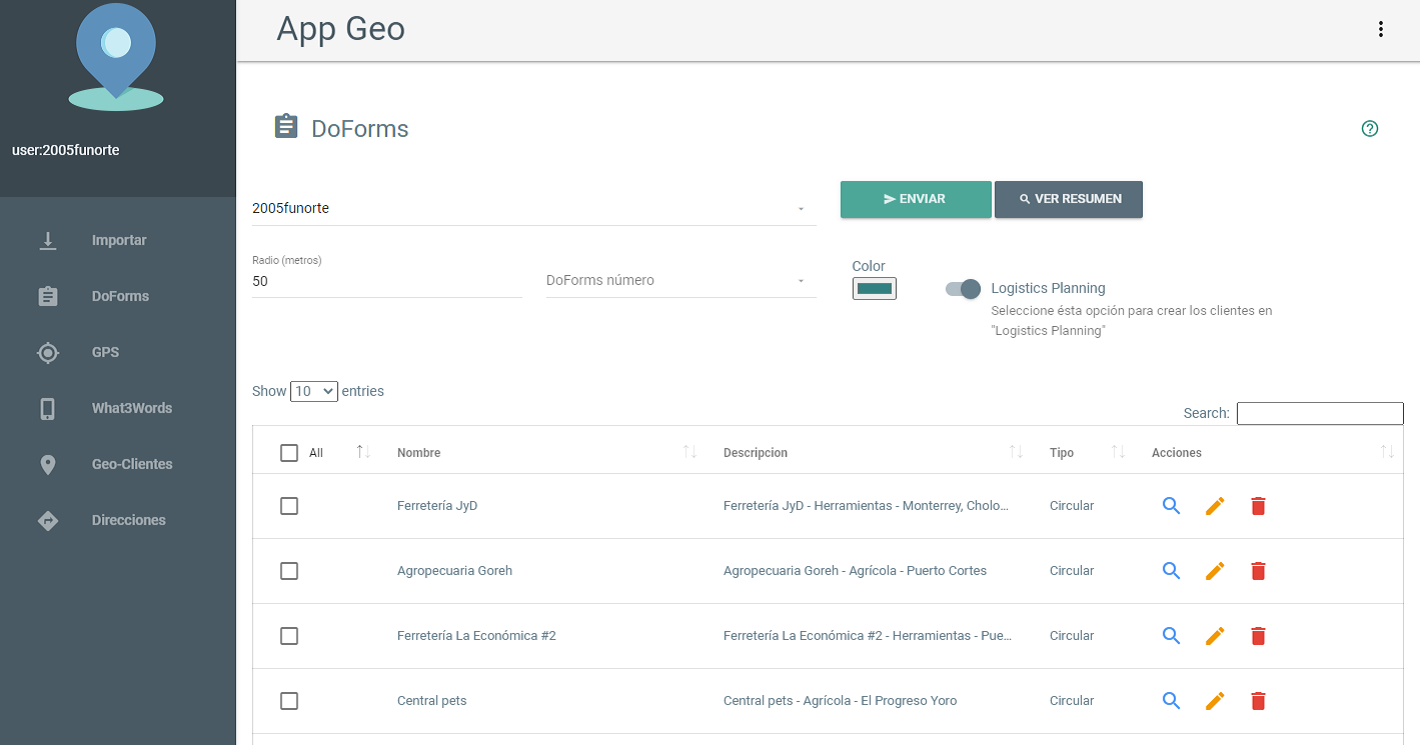Click the magnifier icon for Ferretería JyD

(1171, 506)
